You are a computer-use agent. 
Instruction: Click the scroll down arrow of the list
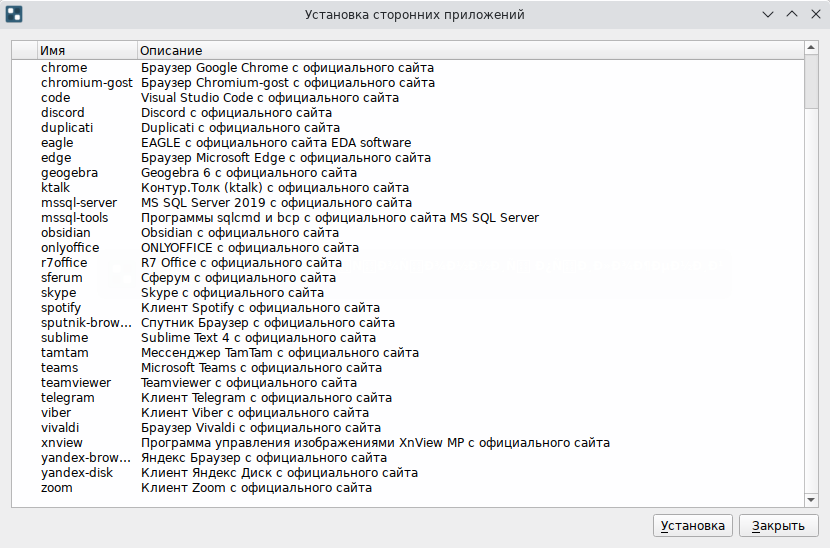pos(811,499)
